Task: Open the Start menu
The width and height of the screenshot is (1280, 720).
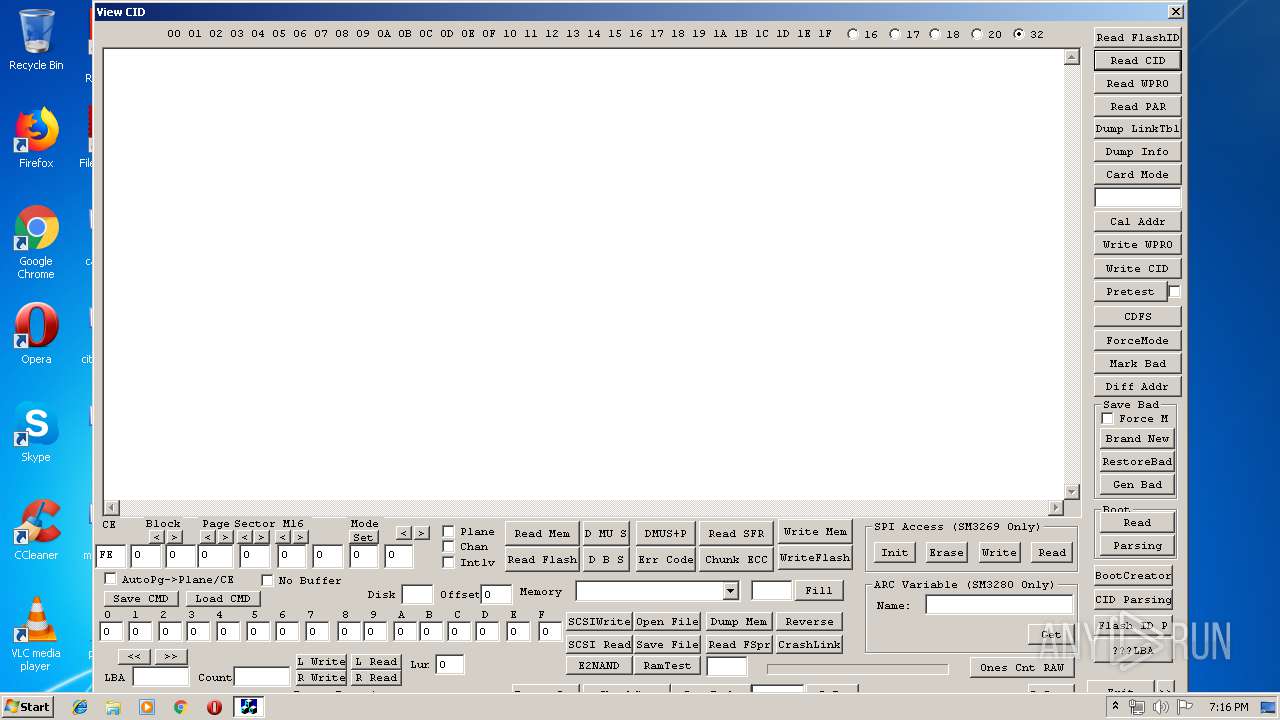Action: click(x=27, y=707)
